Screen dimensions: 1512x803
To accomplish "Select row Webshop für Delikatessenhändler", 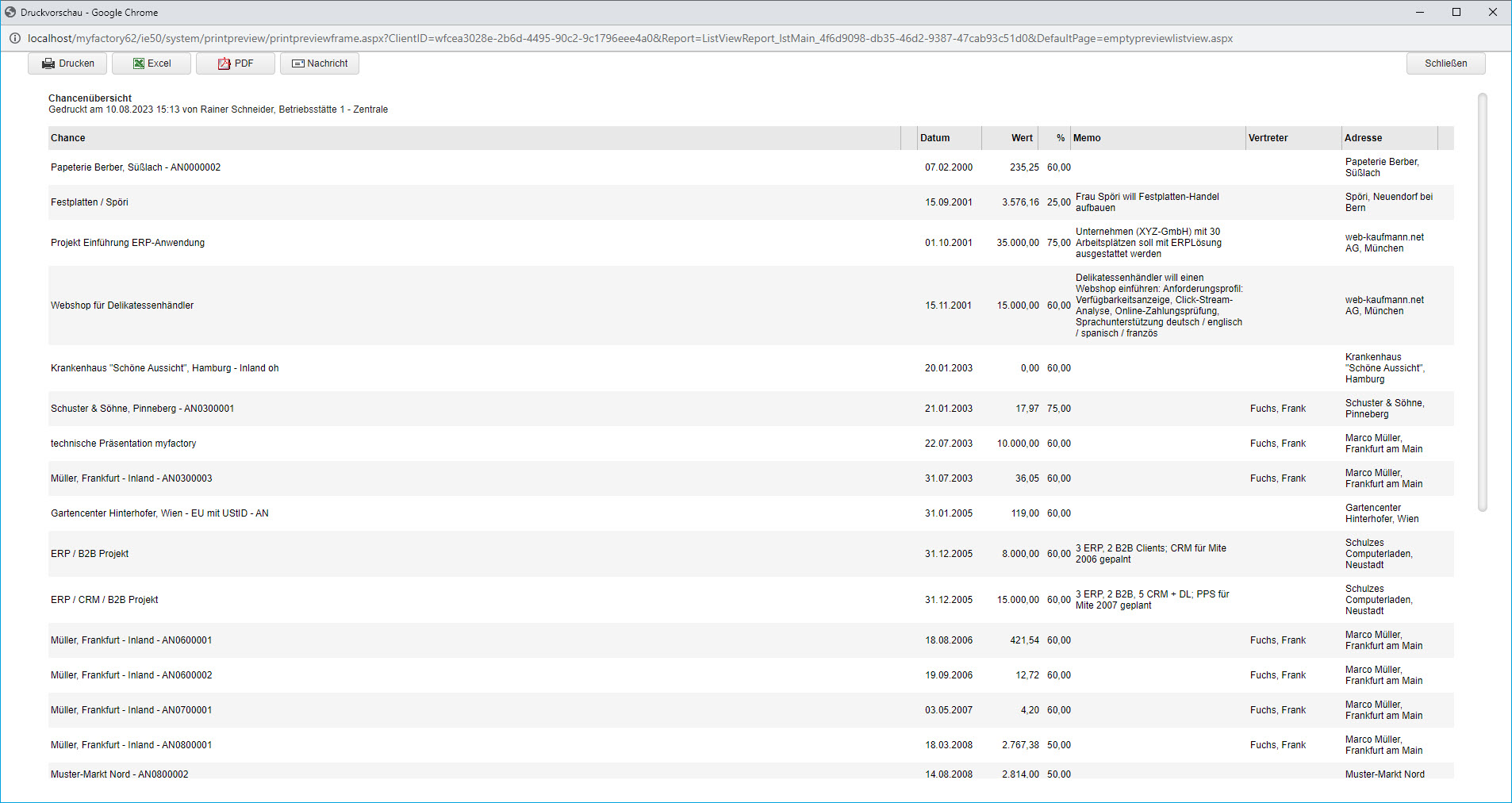I will pyautogui.click(x=750, y=305).
